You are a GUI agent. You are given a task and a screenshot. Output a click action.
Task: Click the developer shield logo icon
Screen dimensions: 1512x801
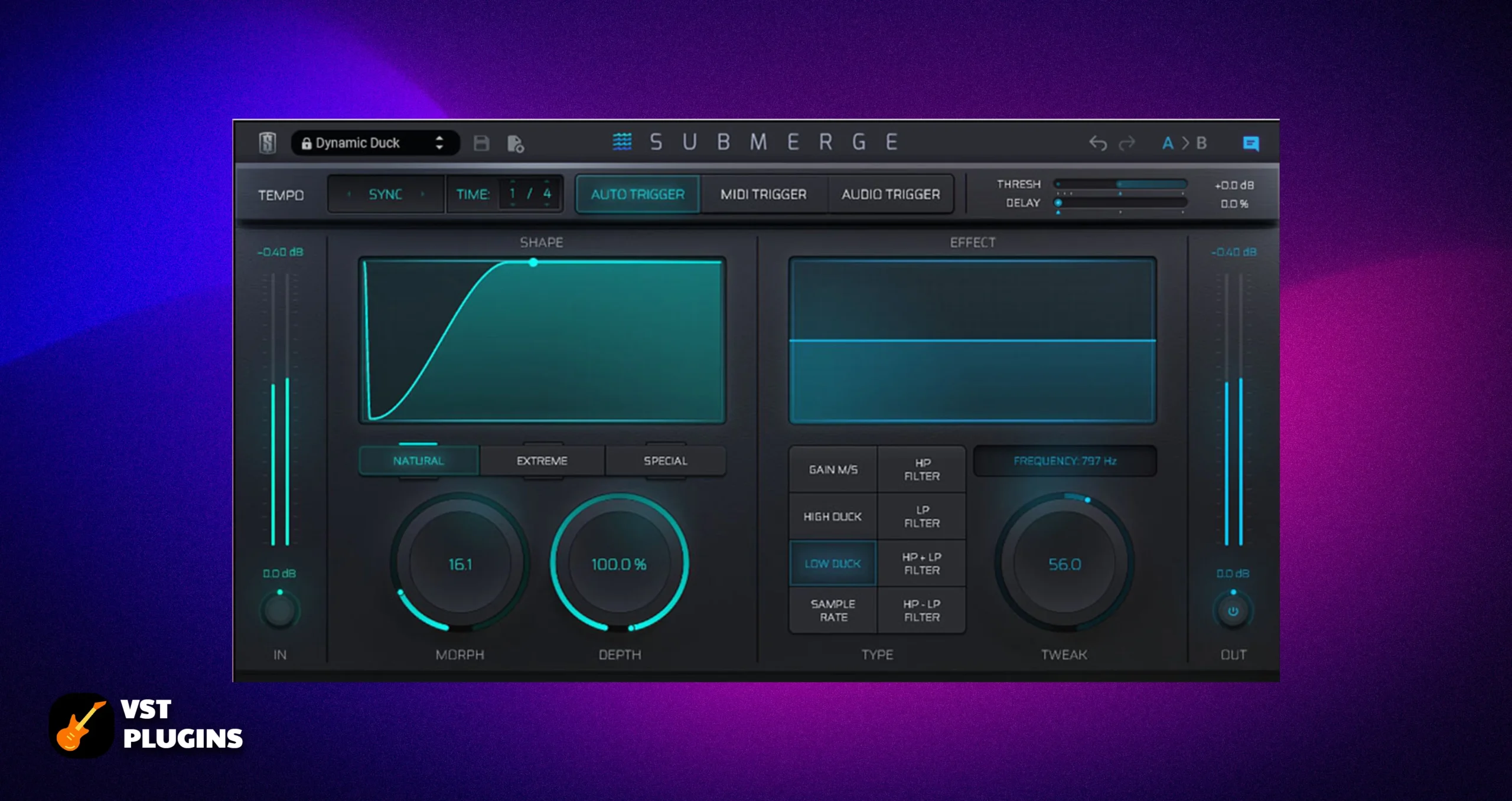[x=268, y=143]
